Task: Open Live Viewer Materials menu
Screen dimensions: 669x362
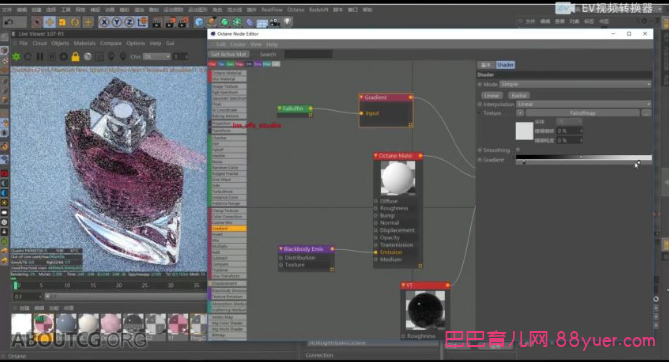Action: 84,43
